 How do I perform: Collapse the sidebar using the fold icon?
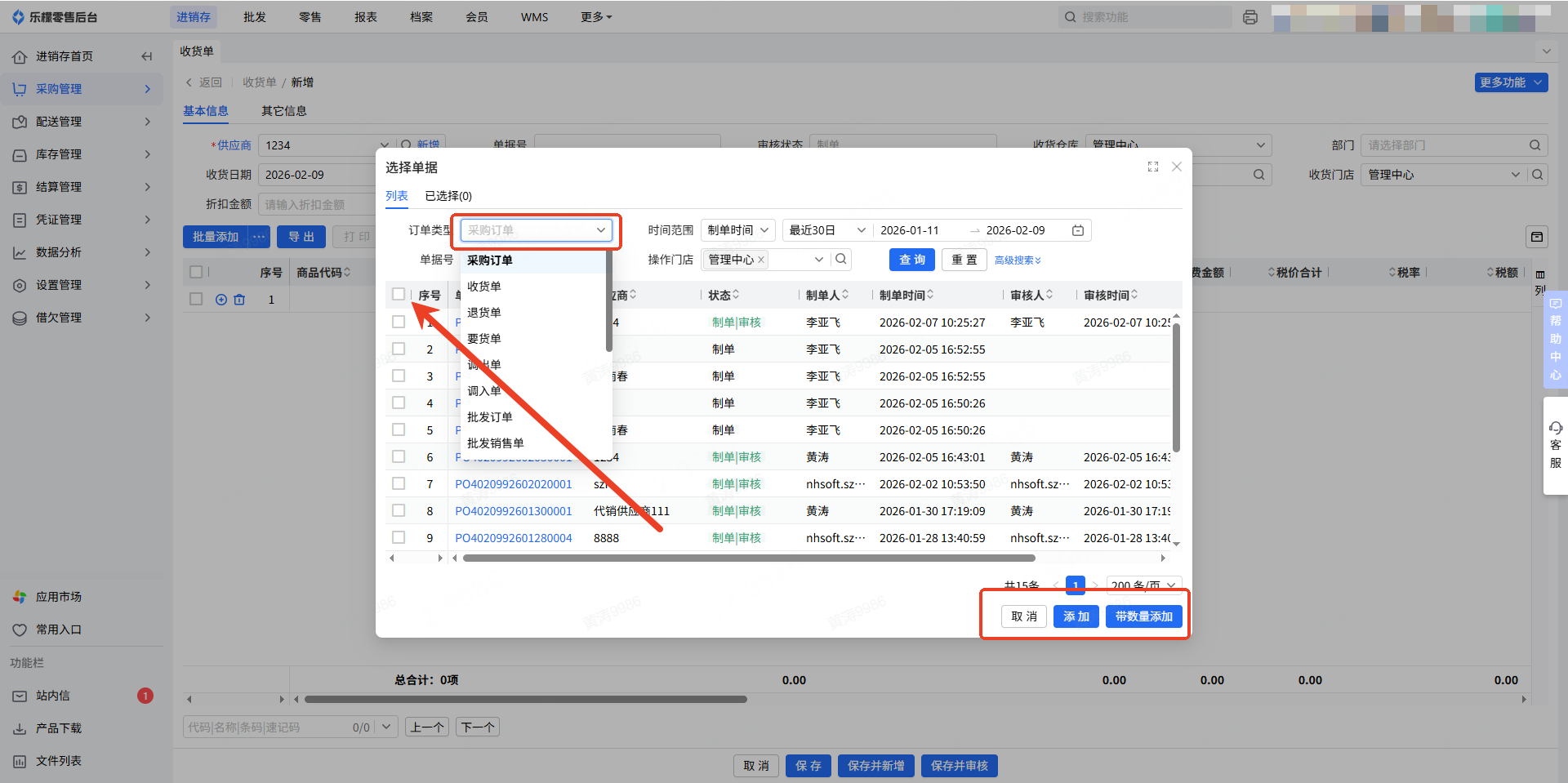147,56
